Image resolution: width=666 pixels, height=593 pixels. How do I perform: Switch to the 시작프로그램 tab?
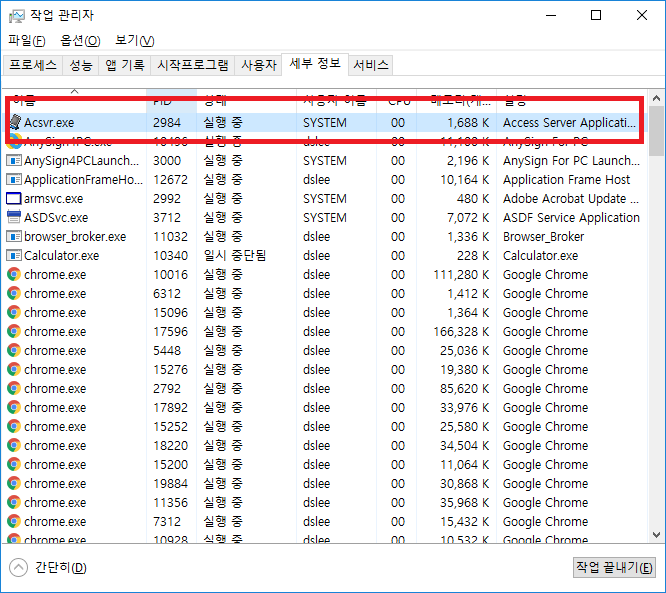coord(193,65)
